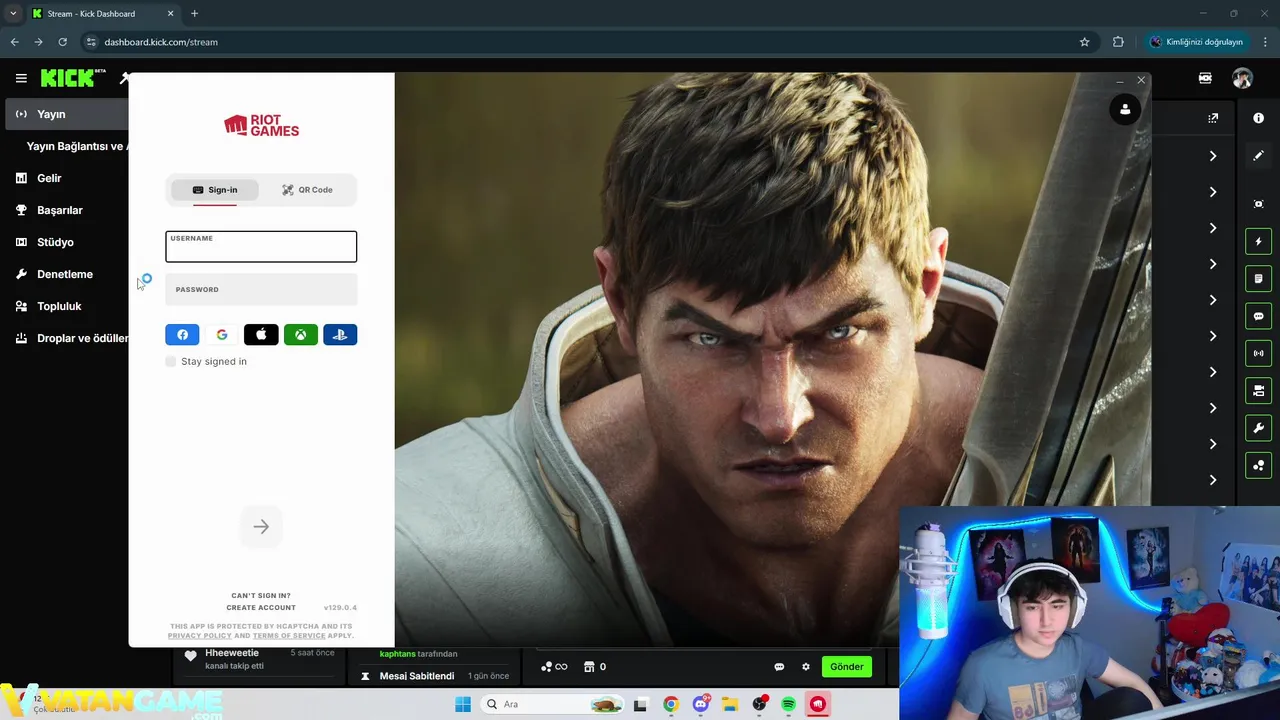
Task: Open Spotify from the taskbar
Action: click(x=788, y=704)
